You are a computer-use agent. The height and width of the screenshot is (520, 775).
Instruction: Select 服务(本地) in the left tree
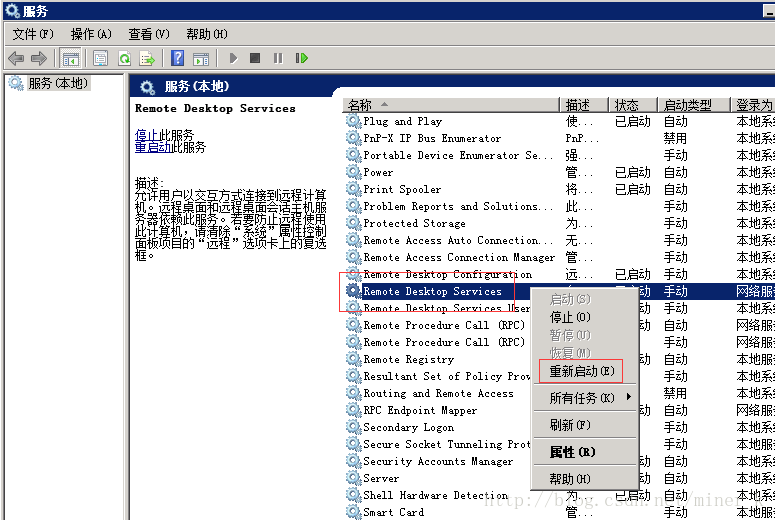tap(57, 84)
